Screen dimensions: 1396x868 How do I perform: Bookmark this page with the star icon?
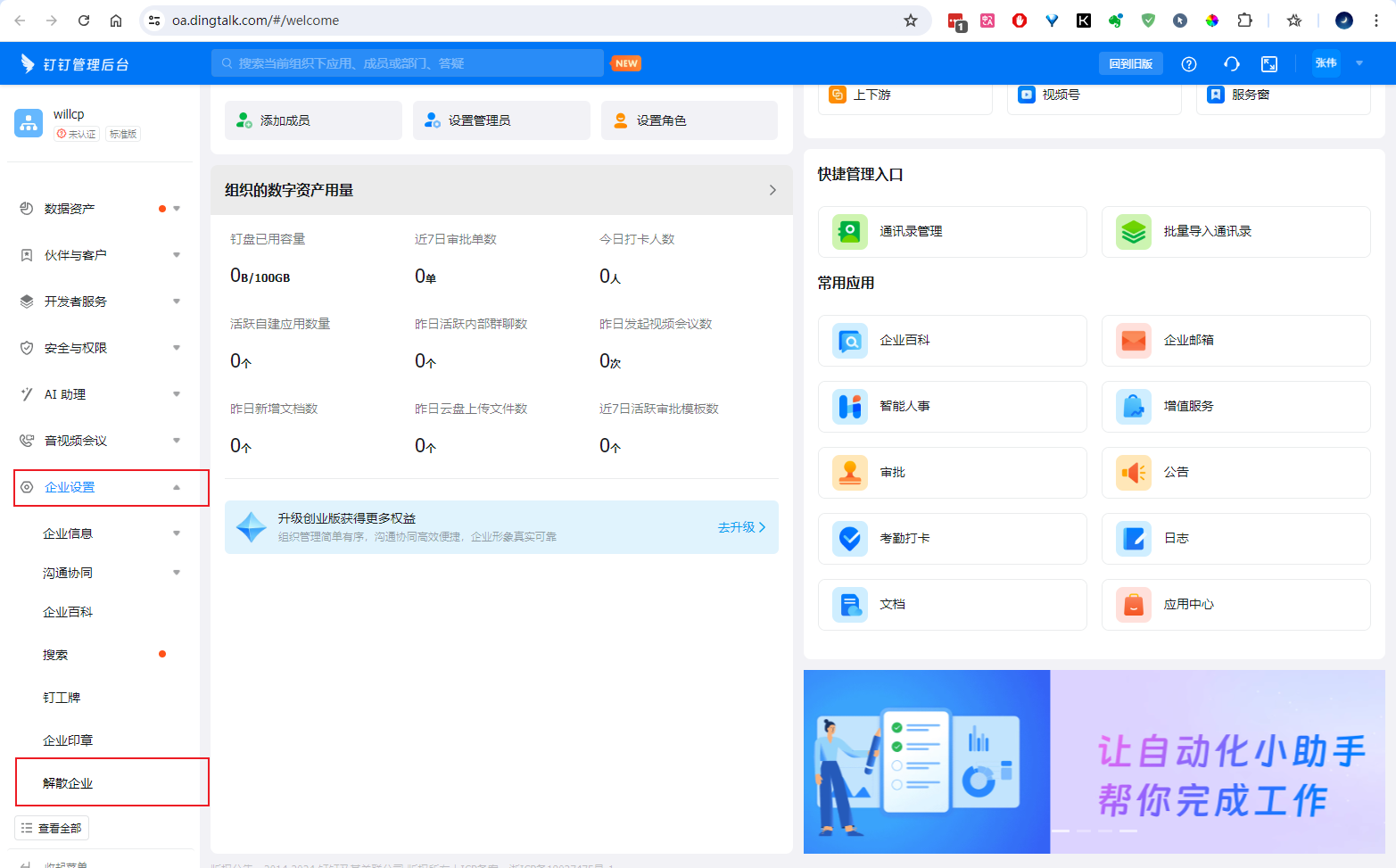pos(910,21)
